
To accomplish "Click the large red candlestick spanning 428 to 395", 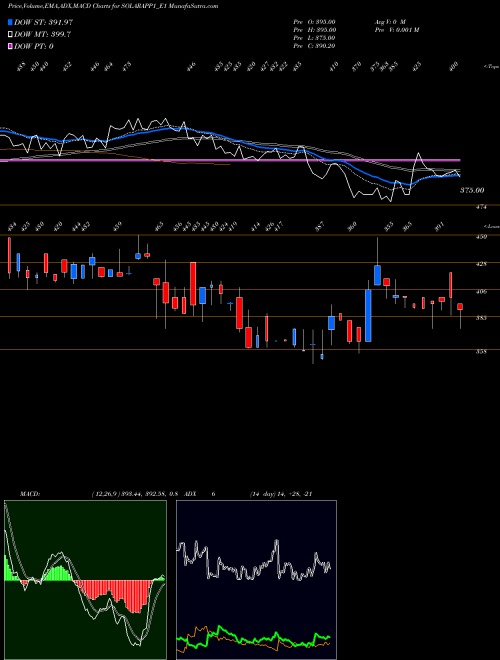I will [x=193, y=283].
